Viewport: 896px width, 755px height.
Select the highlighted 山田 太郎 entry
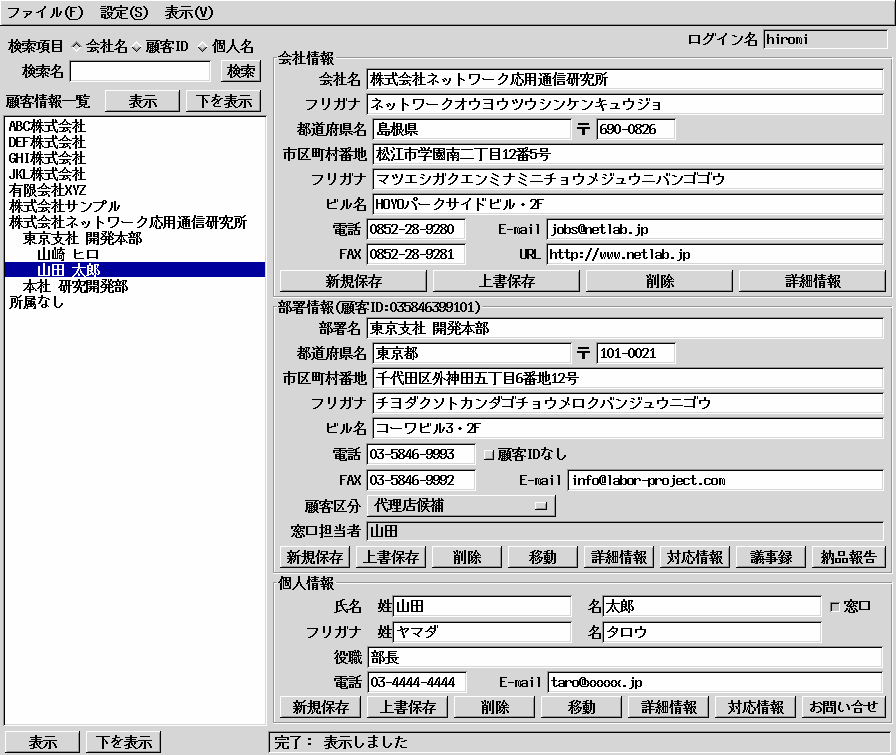[135, 270]
